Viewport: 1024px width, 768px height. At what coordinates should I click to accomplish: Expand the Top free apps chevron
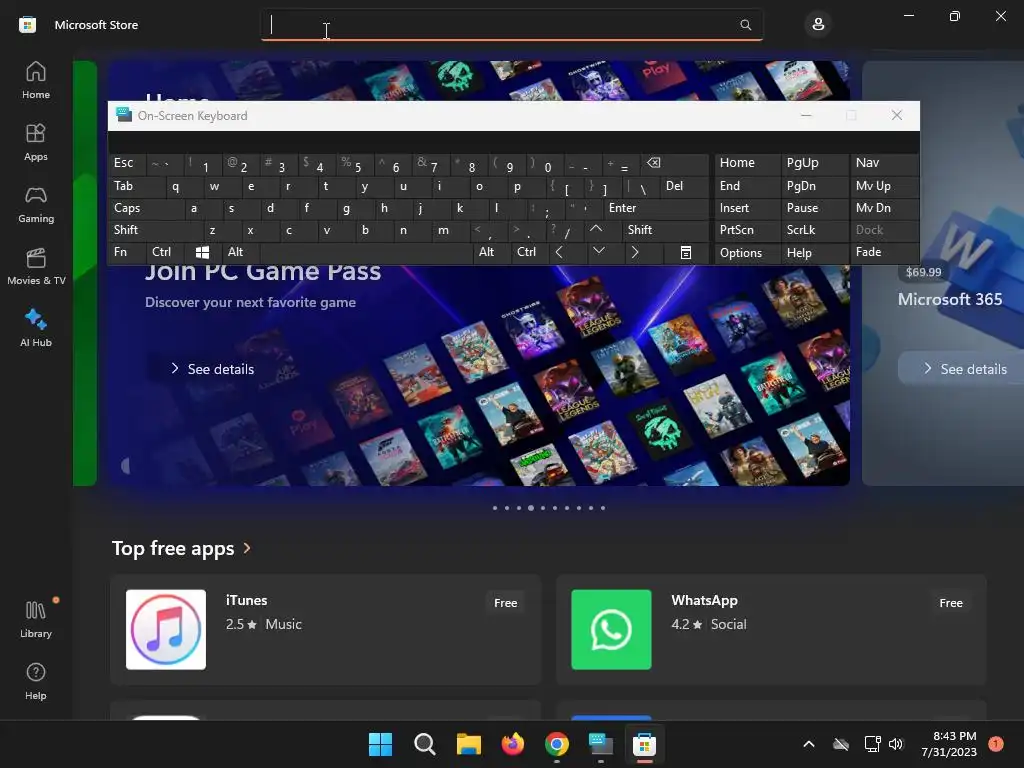click(247, 548)
